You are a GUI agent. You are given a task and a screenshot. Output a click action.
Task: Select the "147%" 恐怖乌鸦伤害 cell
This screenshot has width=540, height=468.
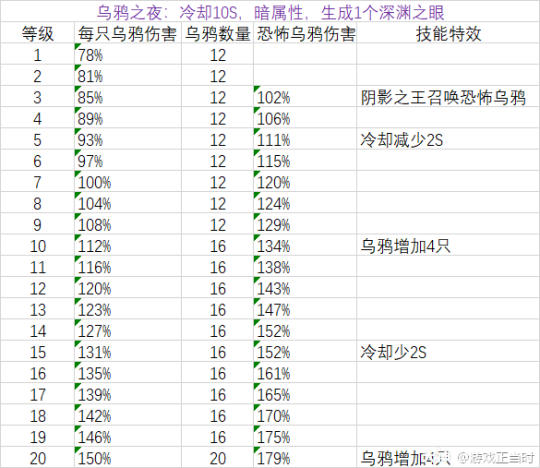click(x=305, y=309)
